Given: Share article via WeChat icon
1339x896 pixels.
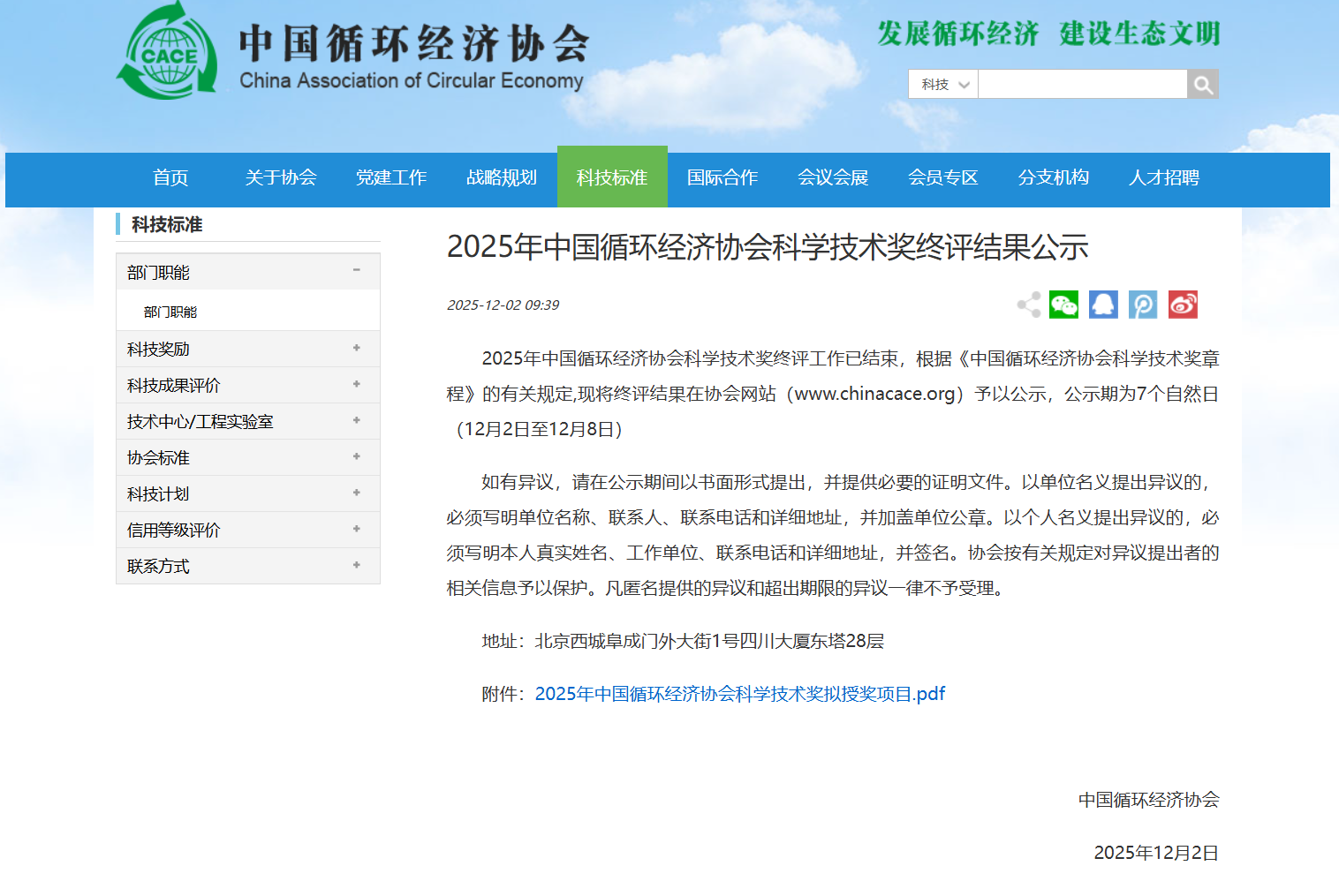Looking at the screenshot, I should 1063,305.
